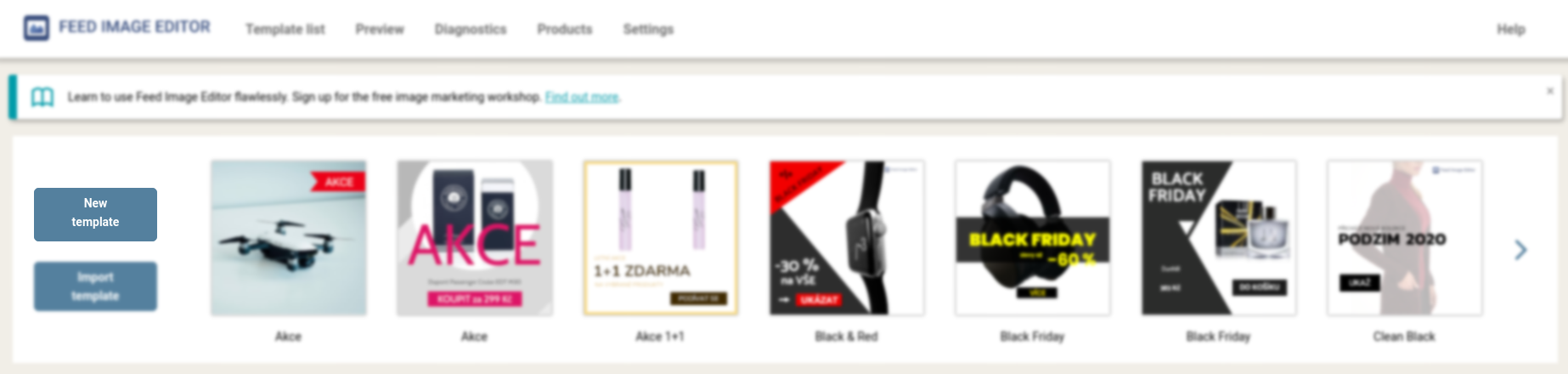Show next templates with right chevron arrow

pyautogui.click(x=1520, y=249)
